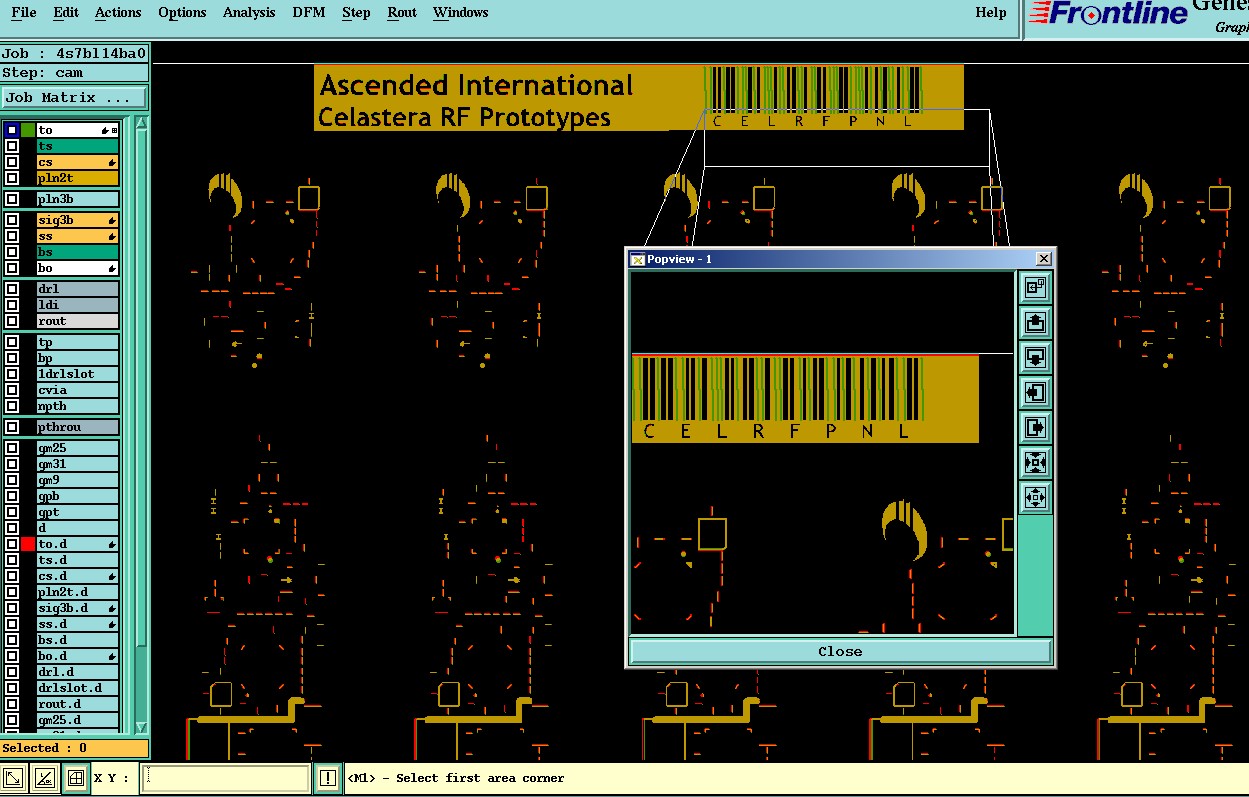
Task: Toggle the grid snap icon next to X Y
Action: (x=75, y=778)
